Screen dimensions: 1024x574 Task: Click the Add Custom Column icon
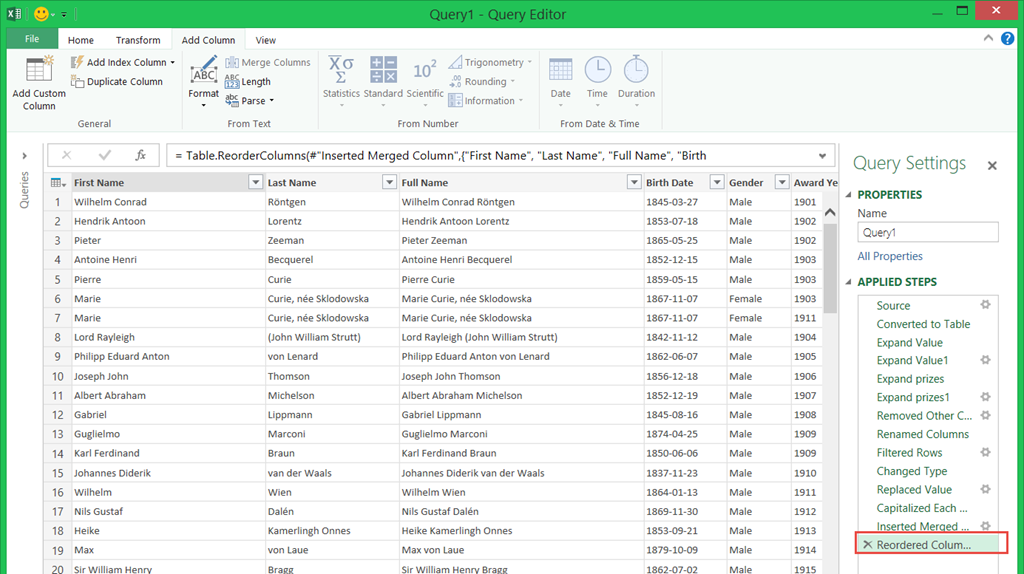pos(39,70)
